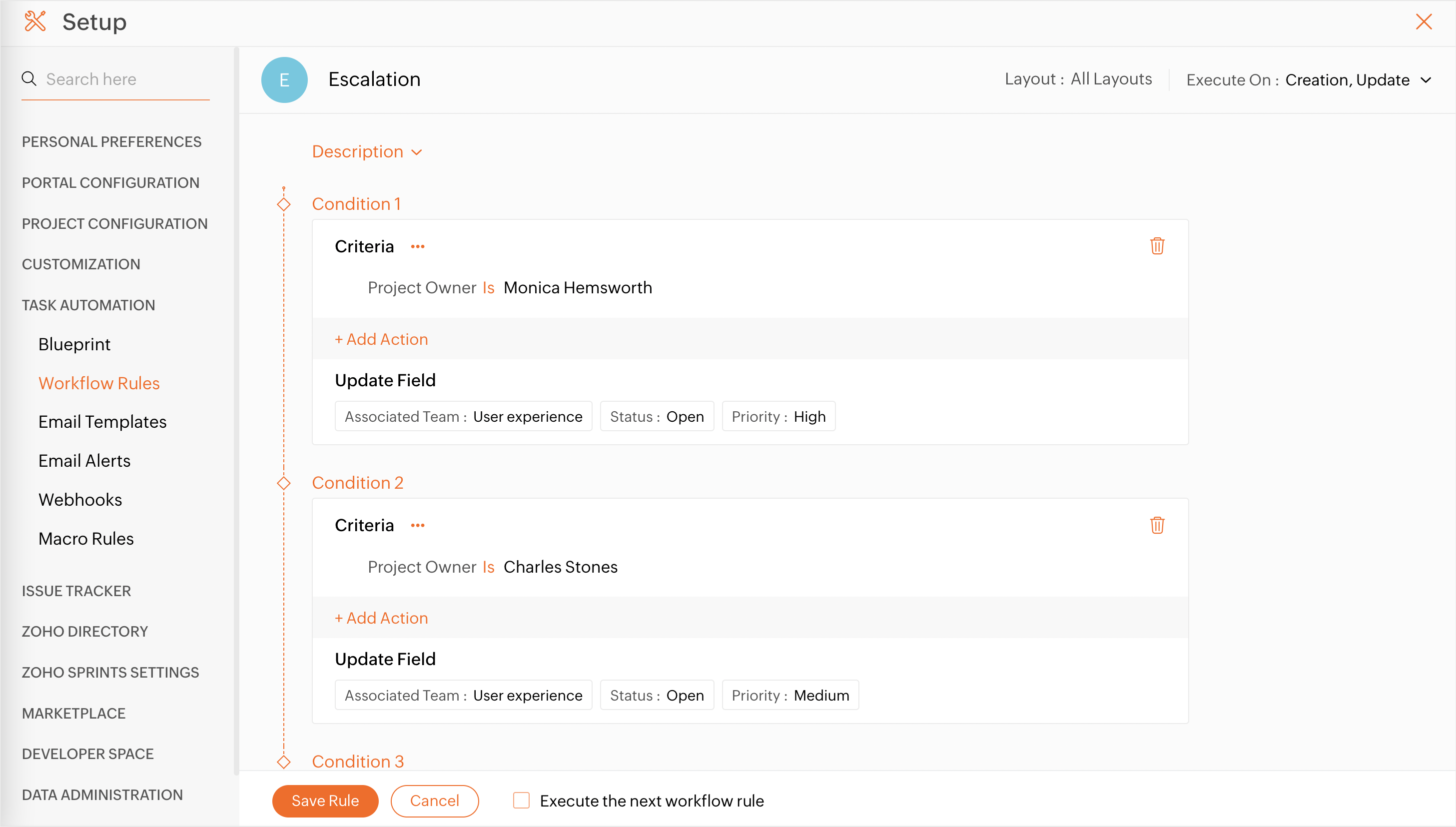Collapse the Task Automation section
The image size is (1456, 827).
[x=88, y=305]
